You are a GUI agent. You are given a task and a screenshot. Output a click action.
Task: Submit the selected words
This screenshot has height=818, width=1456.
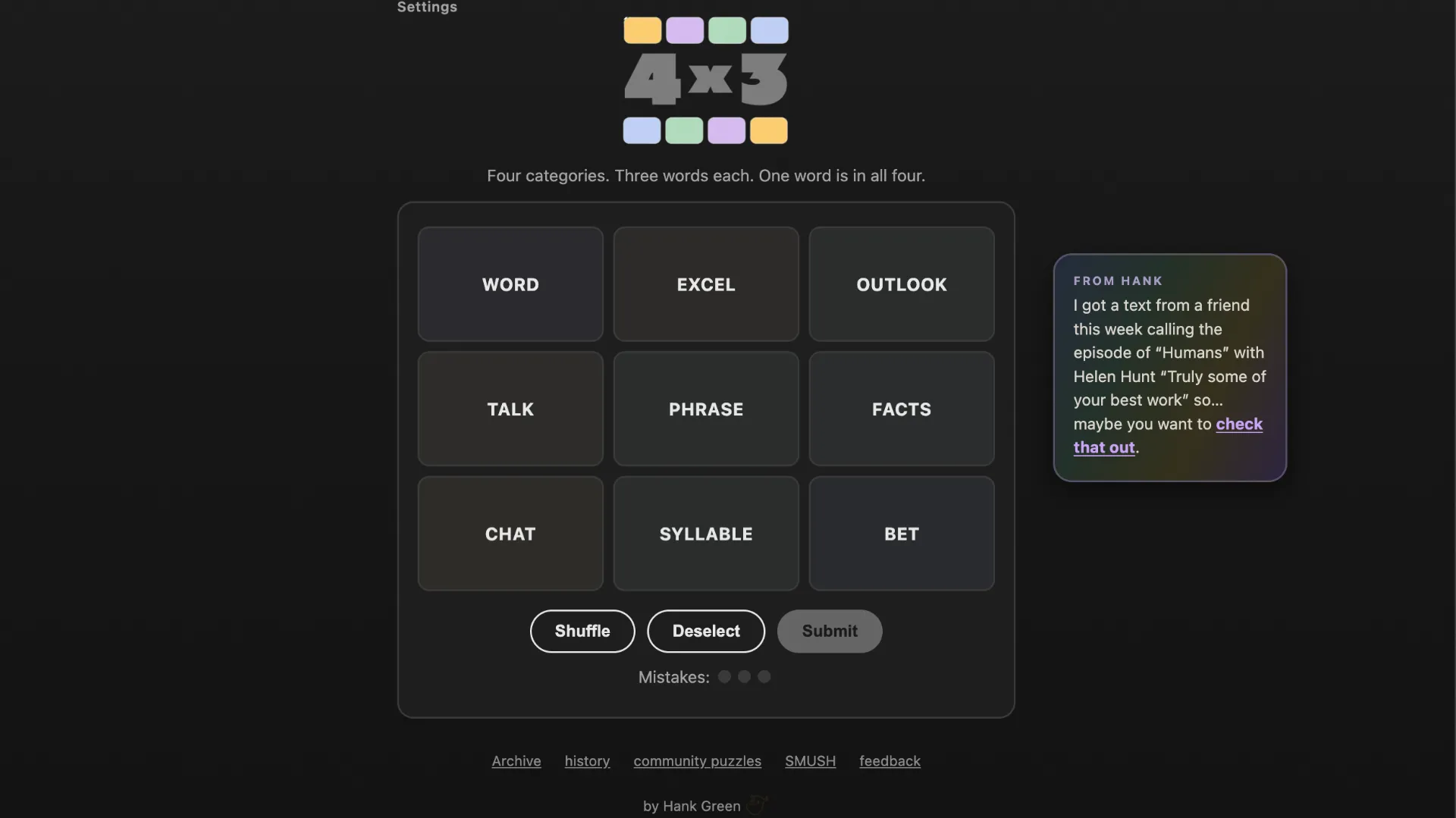click(830, 631)
